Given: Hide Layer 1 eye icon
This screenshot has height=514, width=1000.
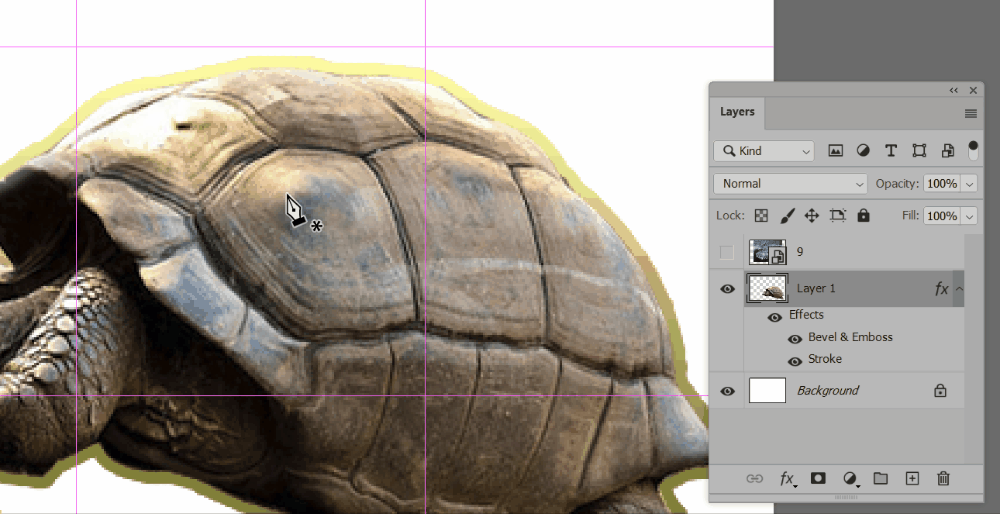Looking at the screenshot, I should (727, 289).
